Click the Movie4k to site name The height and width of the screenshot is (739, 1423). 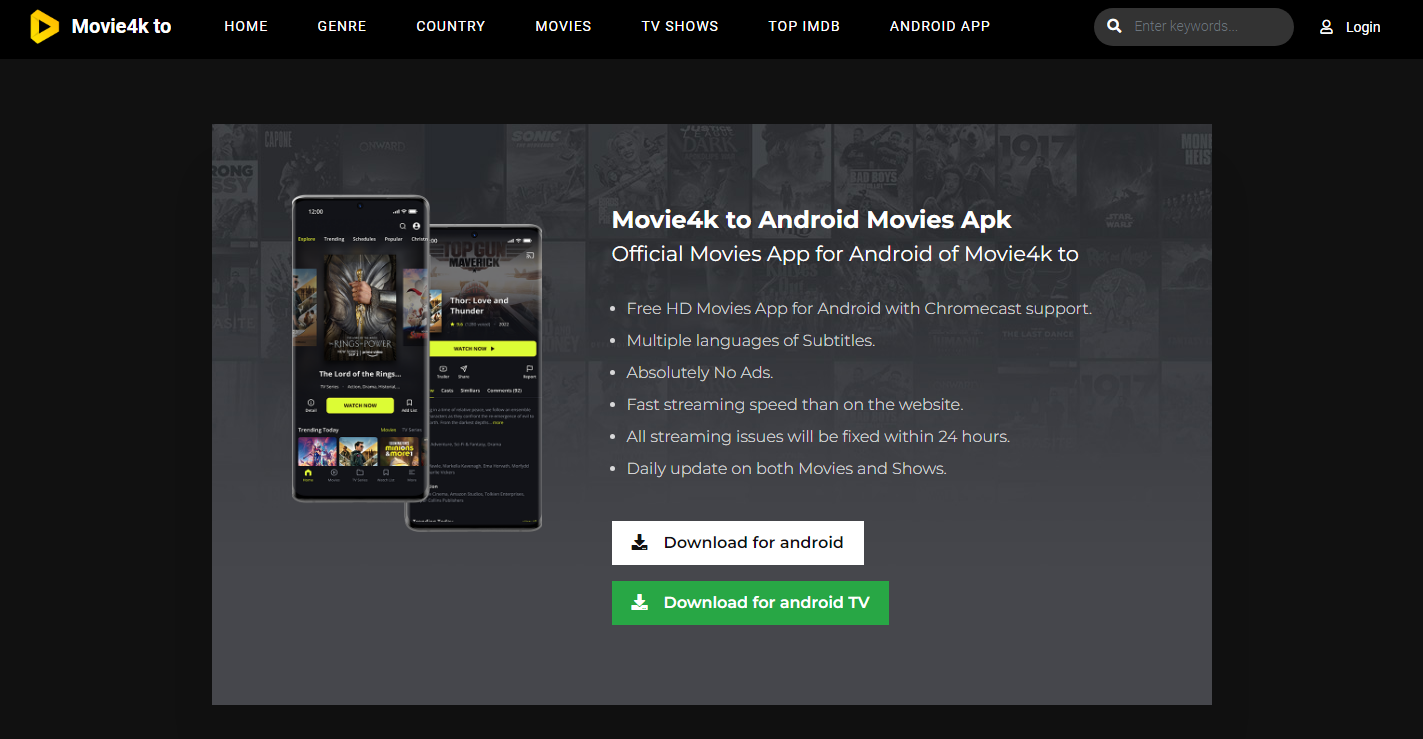point(121,27)
